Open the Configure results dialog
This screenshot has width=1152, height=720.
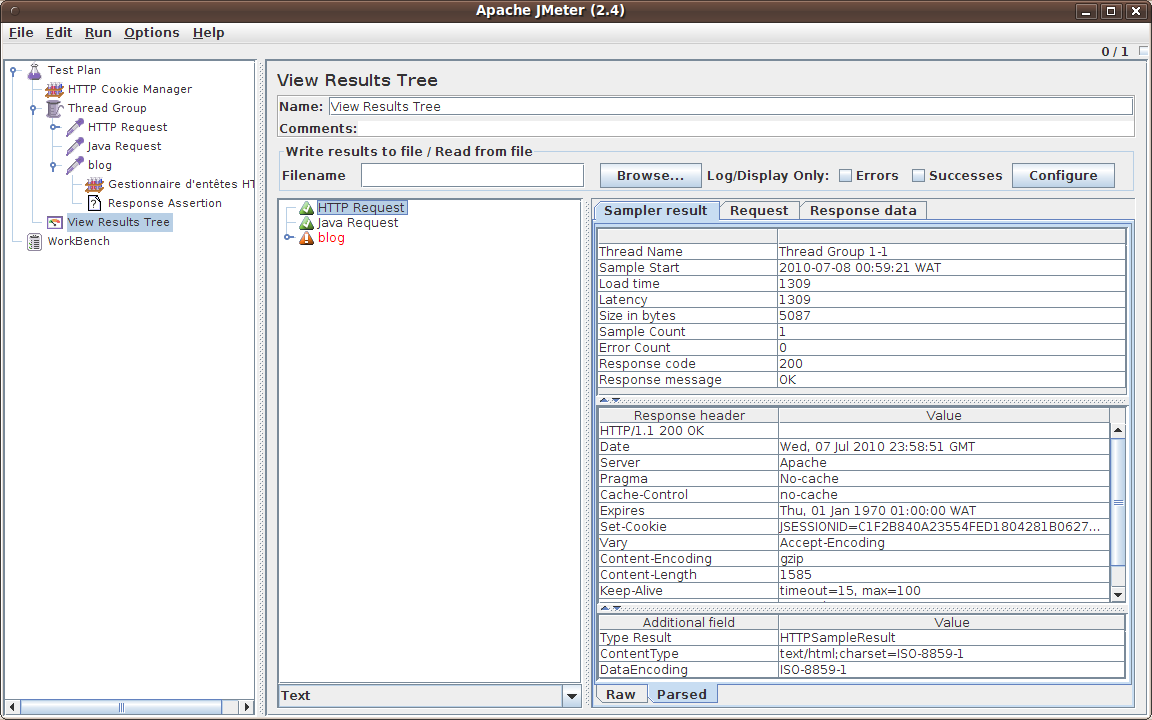tap(1063, 175)
